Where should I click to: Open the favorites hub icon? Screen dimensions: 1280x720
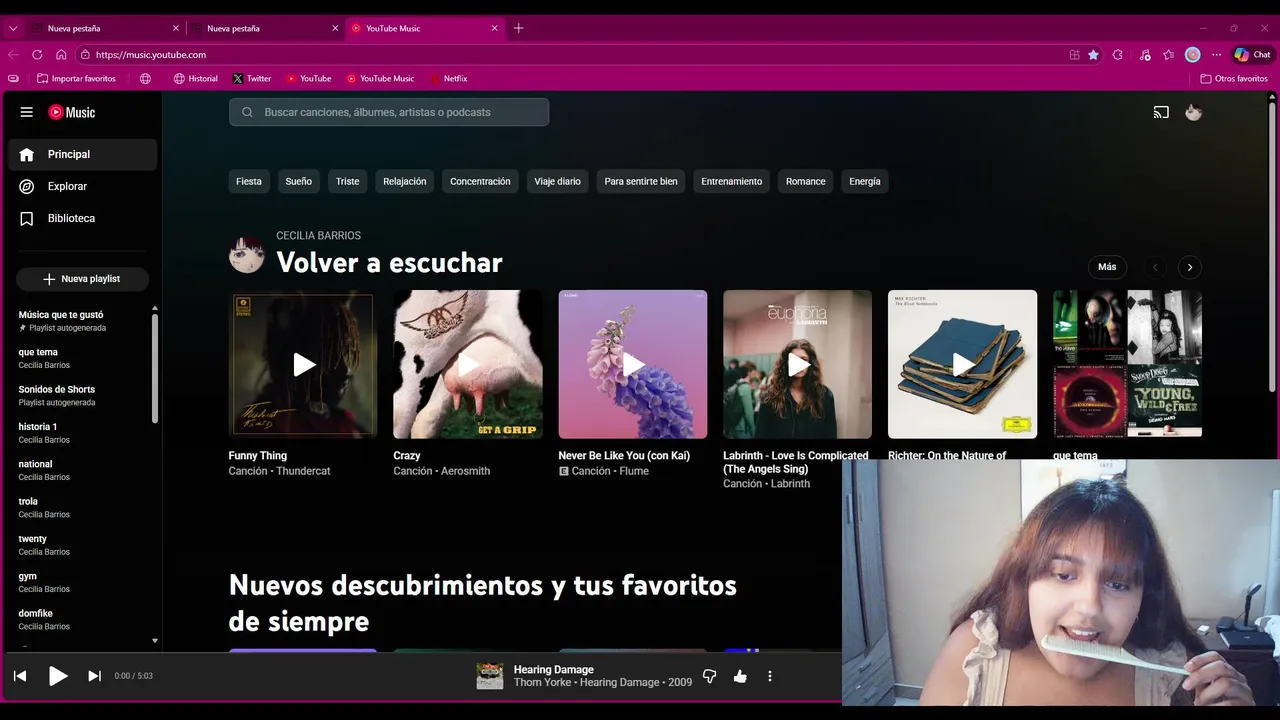(x=1168, y=55)
